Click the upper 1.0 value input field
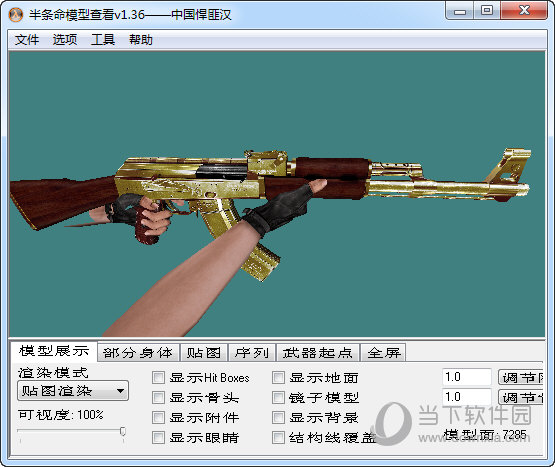 coord(467,377)
